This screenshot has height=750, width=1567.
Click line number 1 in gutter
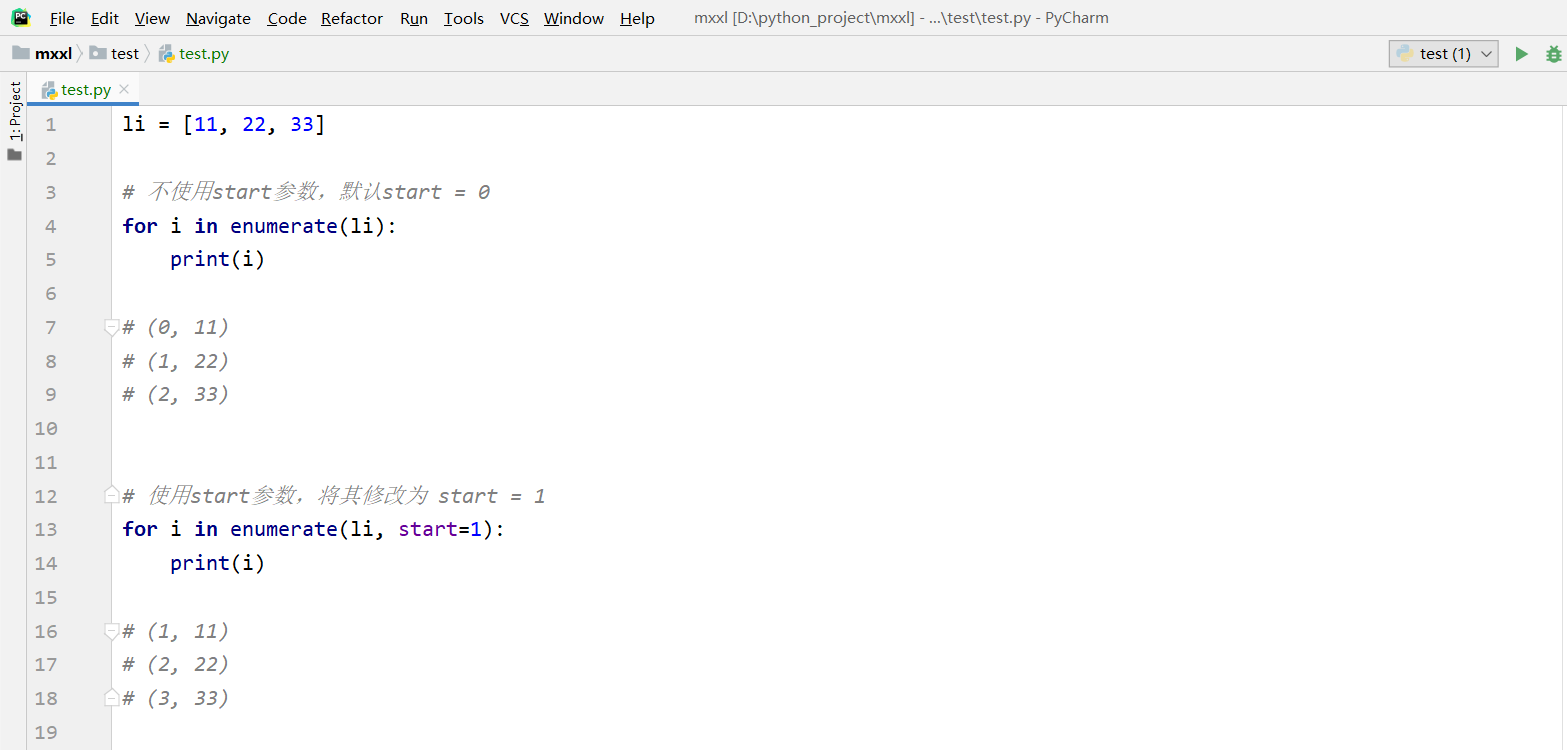tap(51, 124)
